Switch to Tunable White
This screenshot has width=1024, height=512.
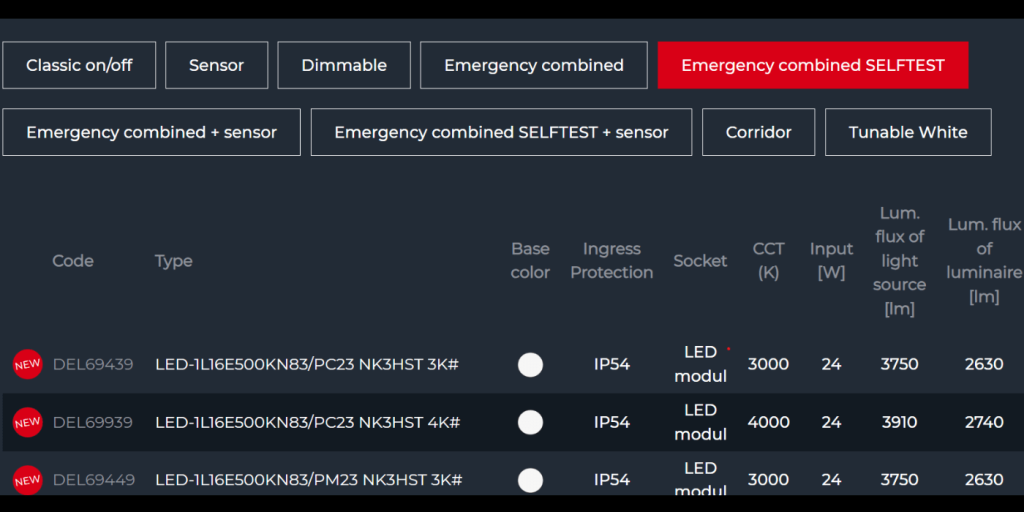point(908,132)
